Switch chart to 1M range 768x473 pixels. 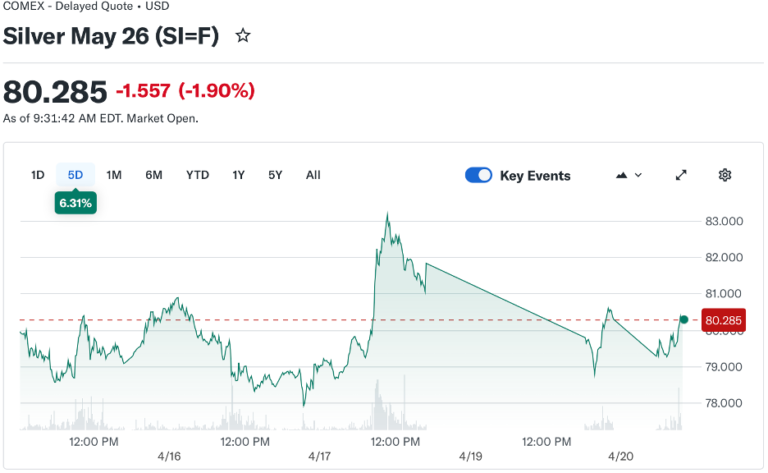[114, 175]
